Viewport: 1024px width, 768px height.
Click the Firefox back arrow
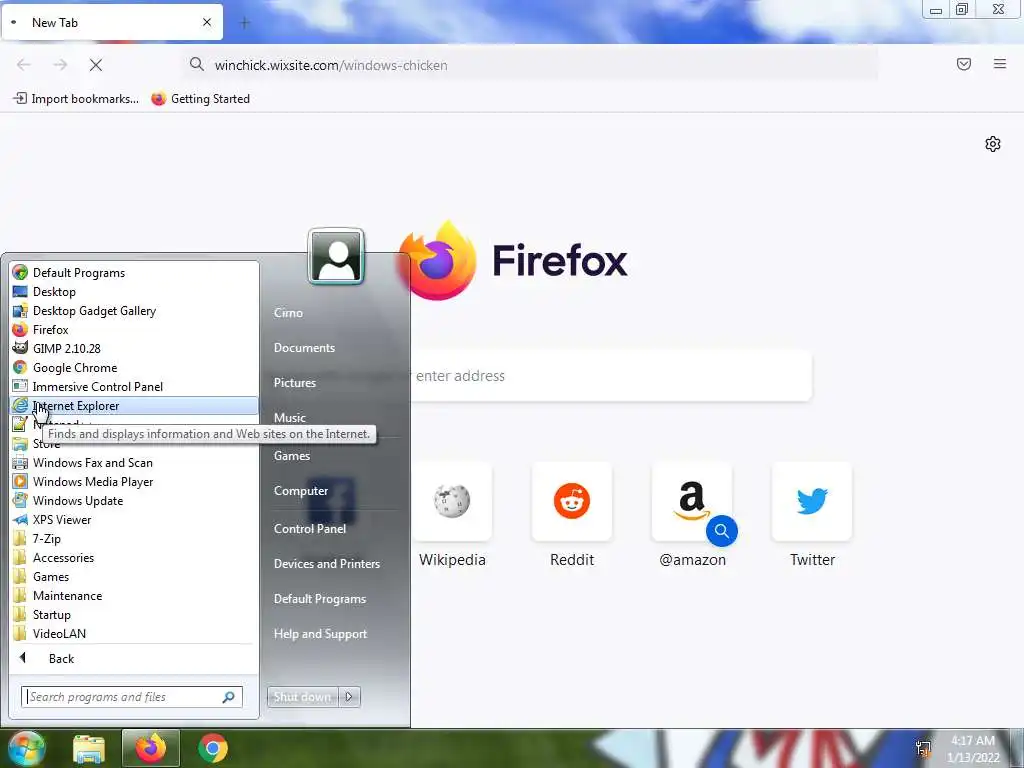pos(24,65)
